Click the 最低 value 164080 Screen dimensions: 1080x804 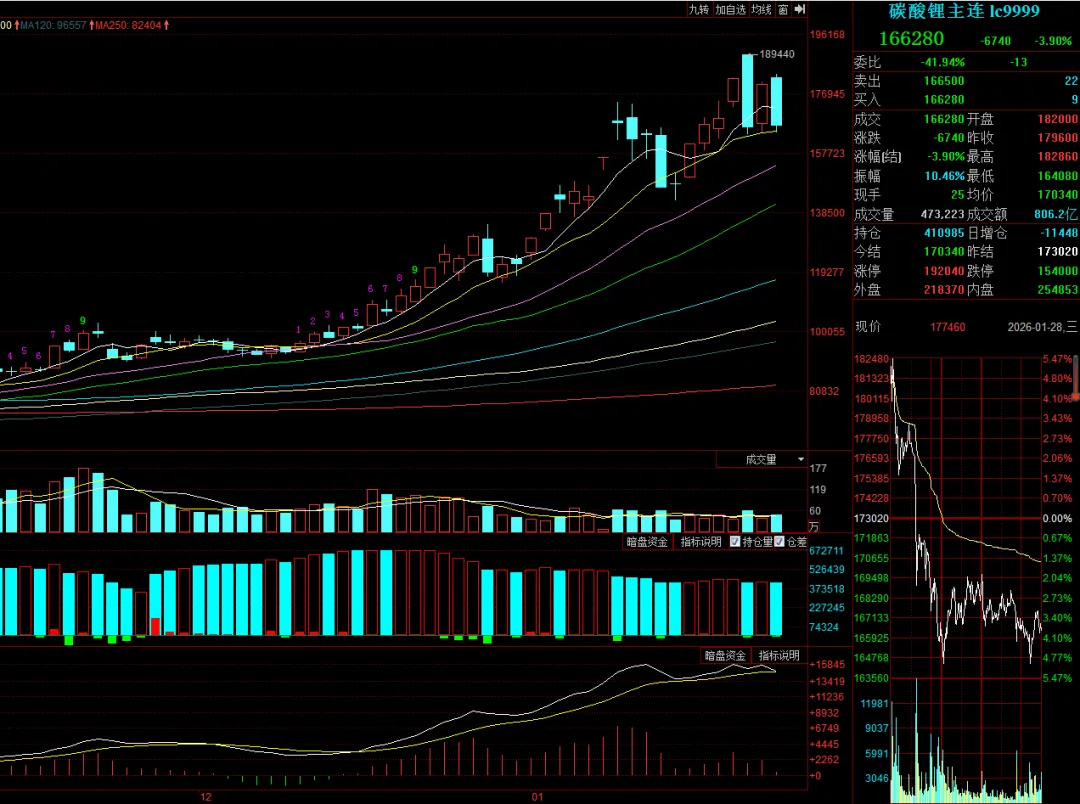1058,176
